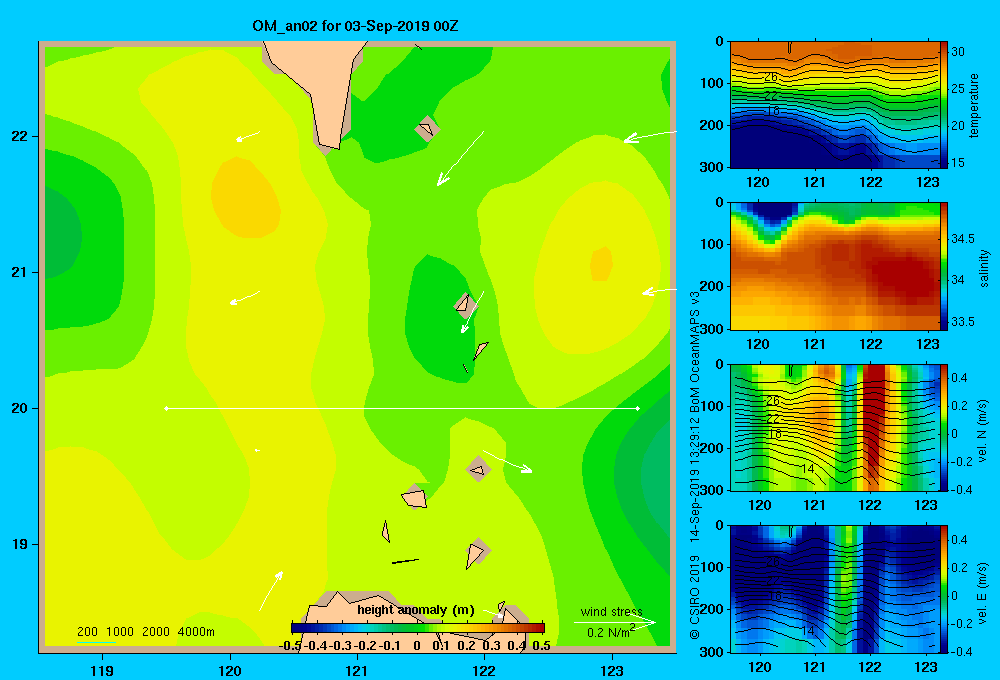Select the northward velocity cross-section panel
1000x680 pixels.
coord(835,427)
